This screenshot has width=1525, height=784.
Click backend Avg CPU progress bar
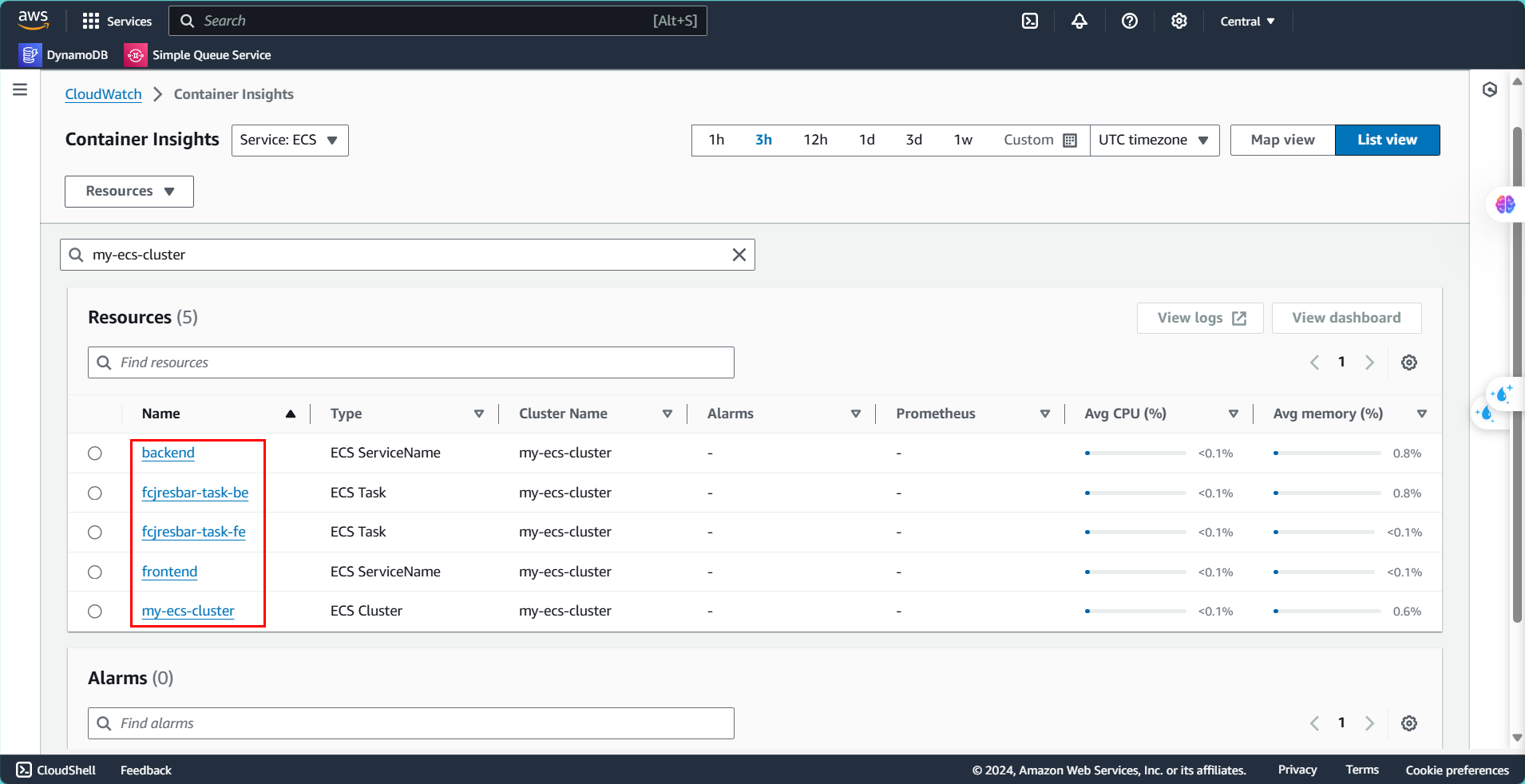pyautogui.click(x=1135, y=453)
